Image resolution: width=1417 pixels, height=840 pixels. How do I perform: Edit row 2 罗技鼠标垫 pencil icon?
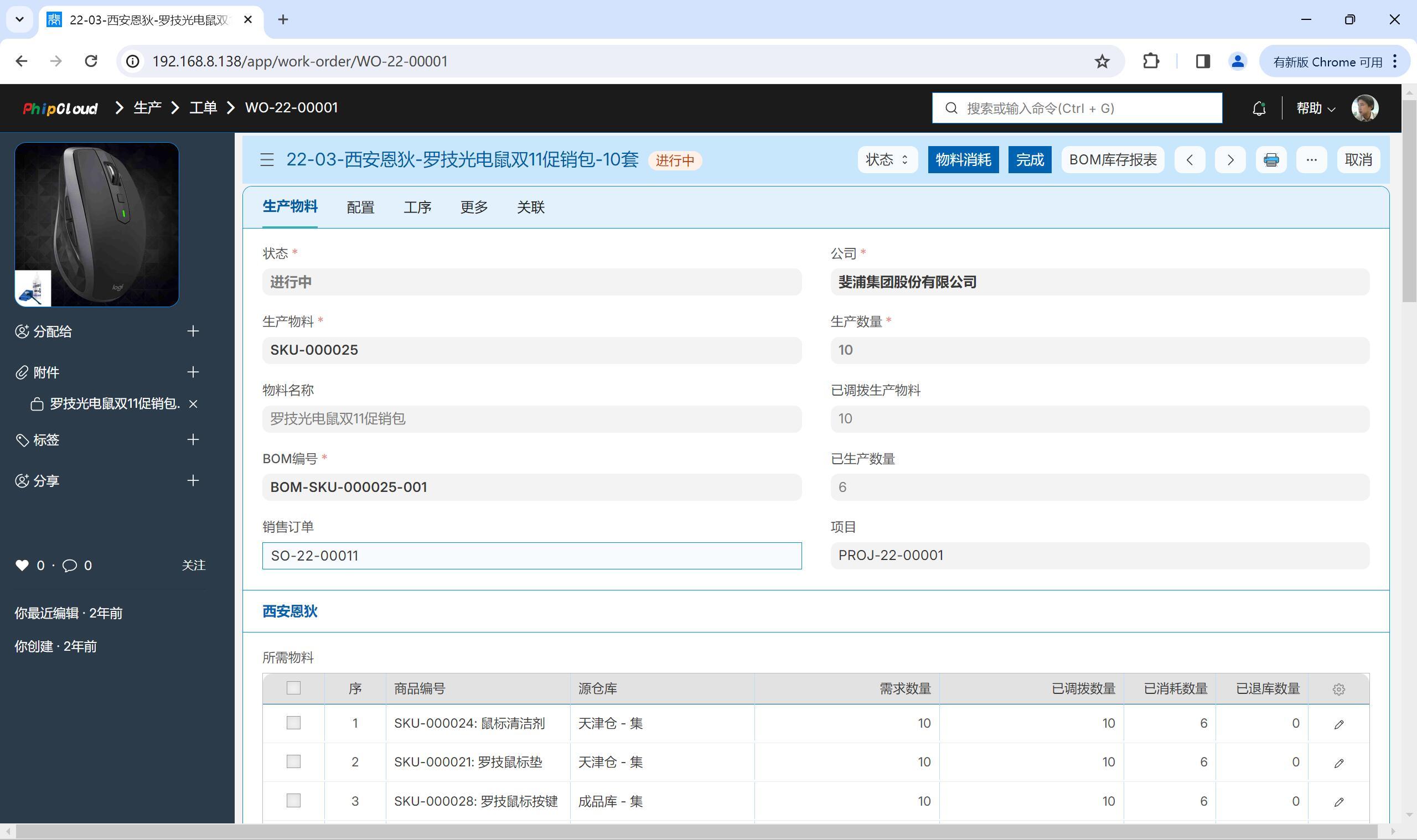tap(1338, 763)
